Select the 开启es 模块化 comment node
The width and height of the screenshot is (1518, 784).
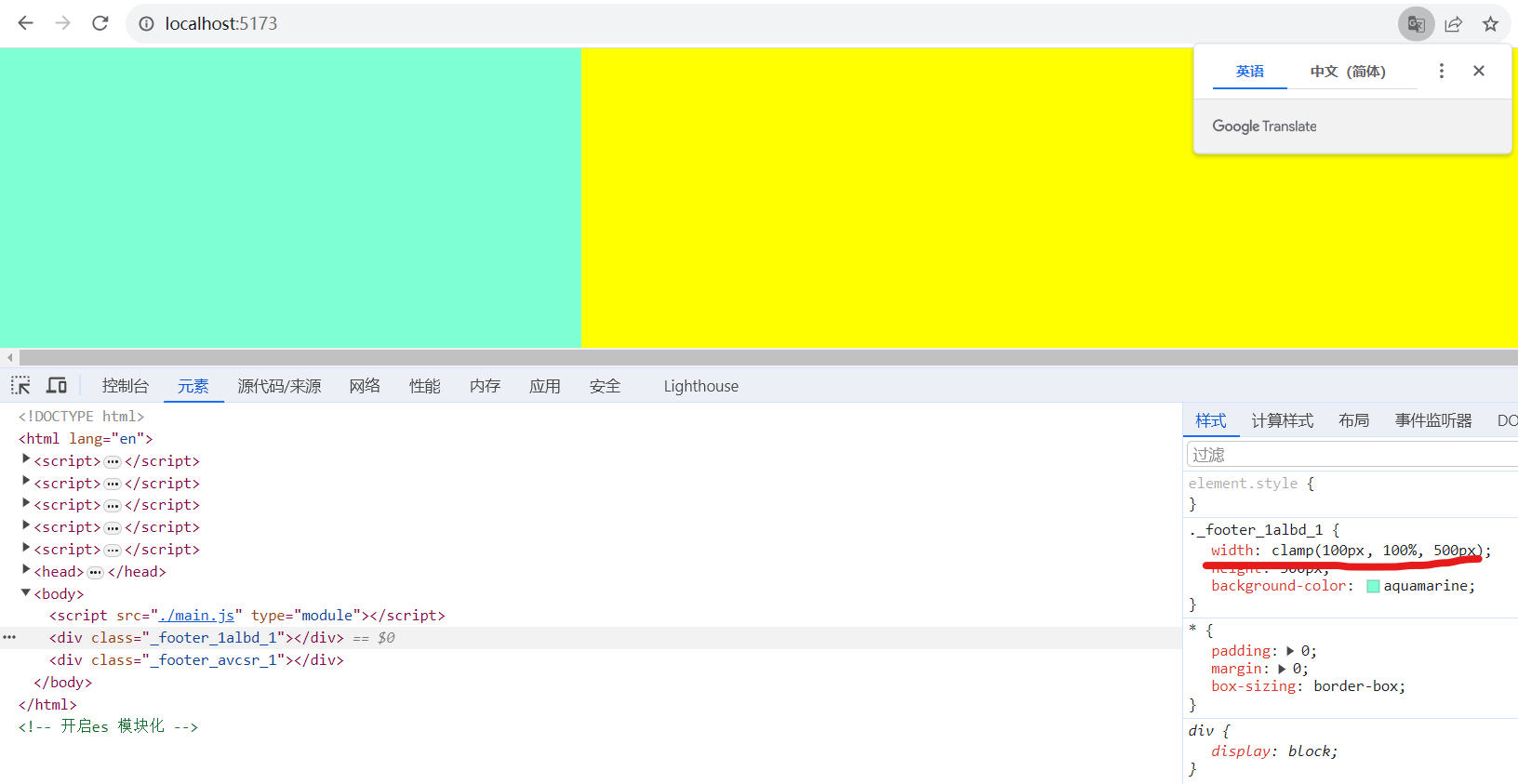(x=108, y=726)
